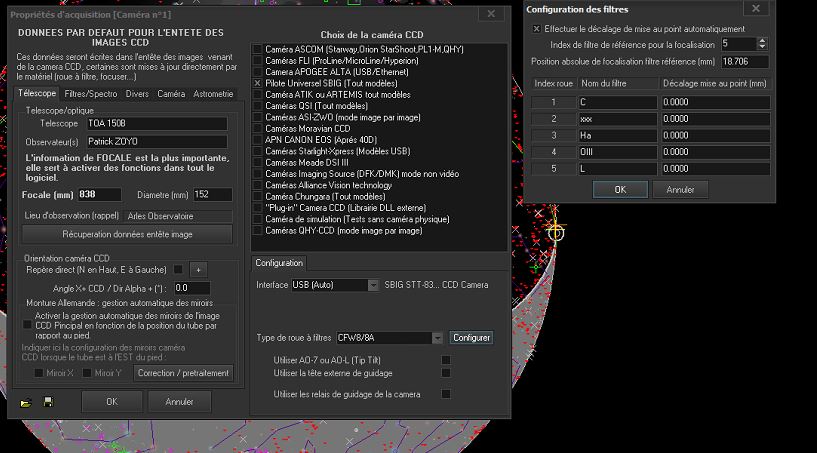Enable the Caméra ASCOM checkbox
The width and height of the screenshot is (817, 453).
tap(258, 49)
